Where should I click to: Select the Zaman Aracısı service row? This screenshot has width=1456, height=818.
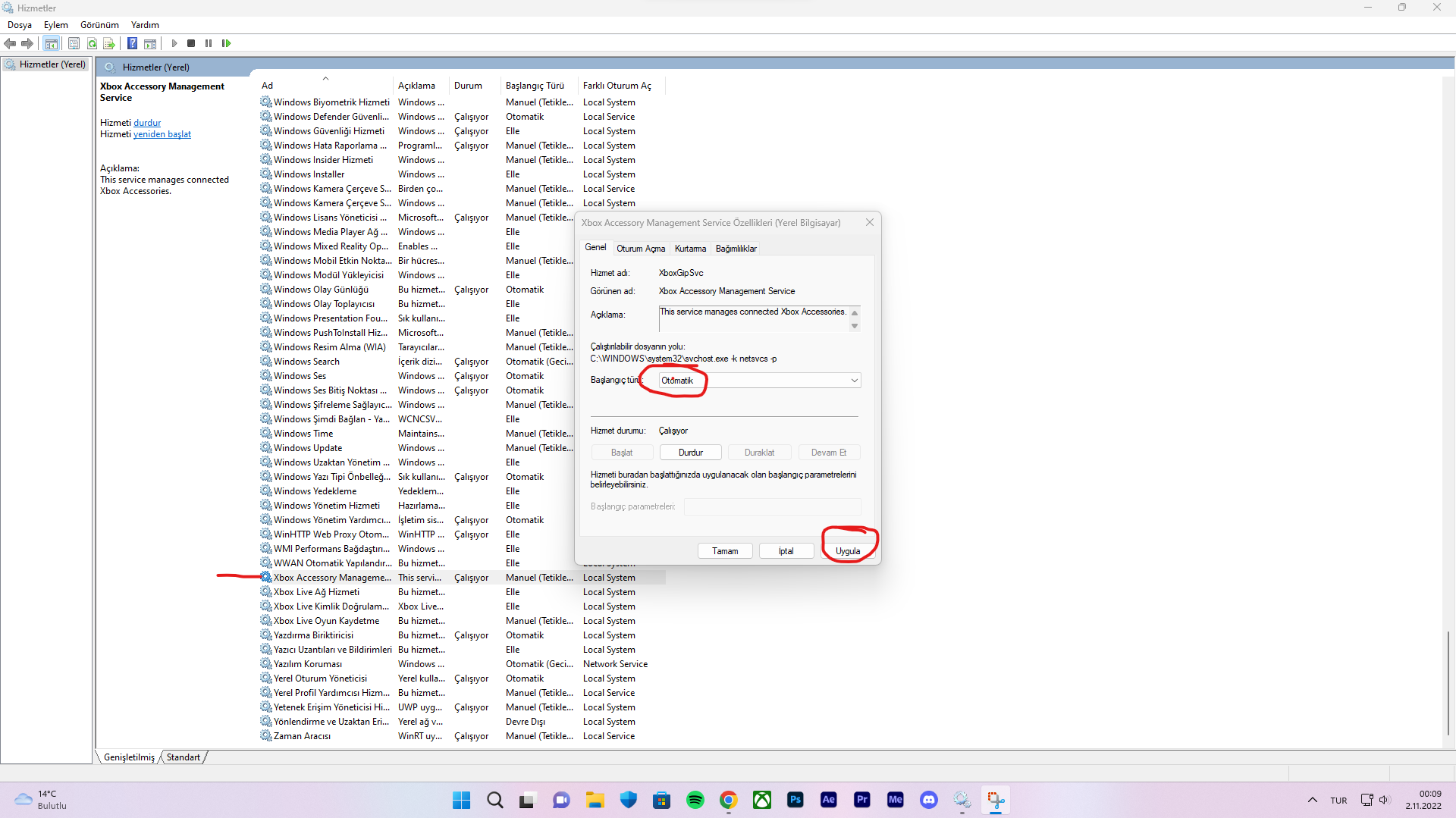click(x=463, y=736)
